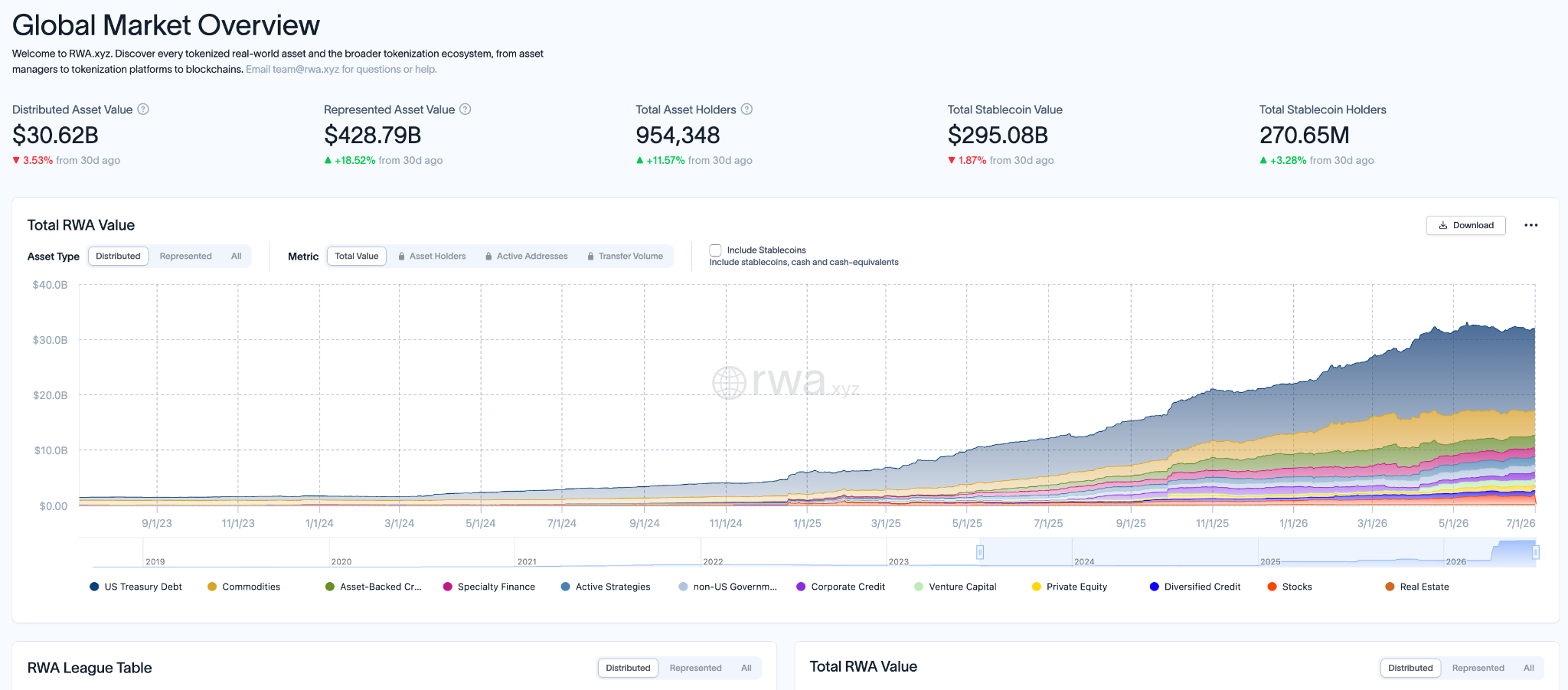Switch chart Asset Type to All
This screenshot has width=1568, height=690.
coord(237,257)
